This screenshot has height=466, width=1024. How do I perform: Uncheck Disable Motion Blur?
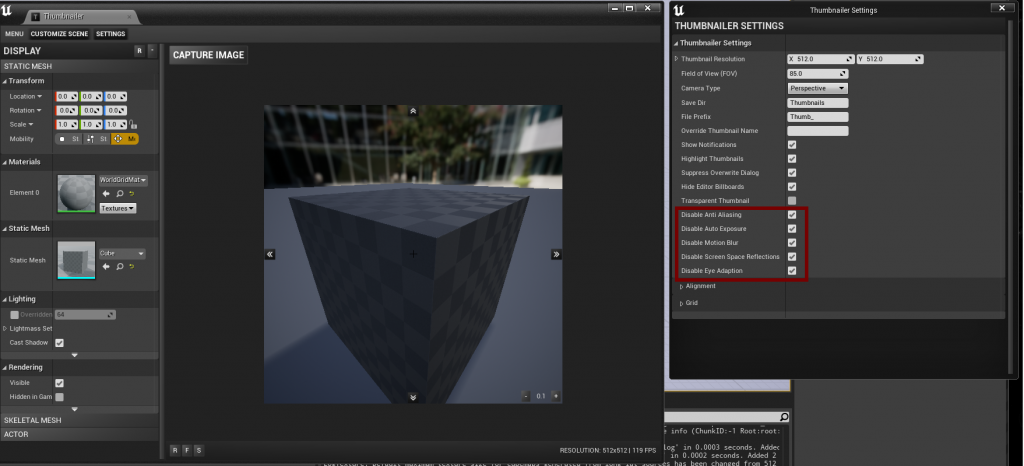792,243
